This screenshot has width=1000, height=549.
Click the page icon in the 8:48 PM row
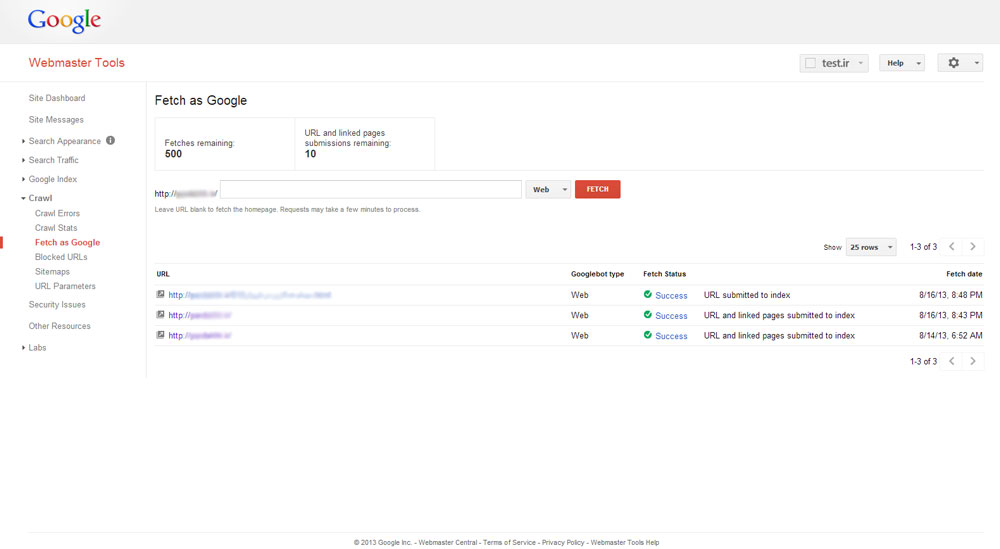[161, 295]
